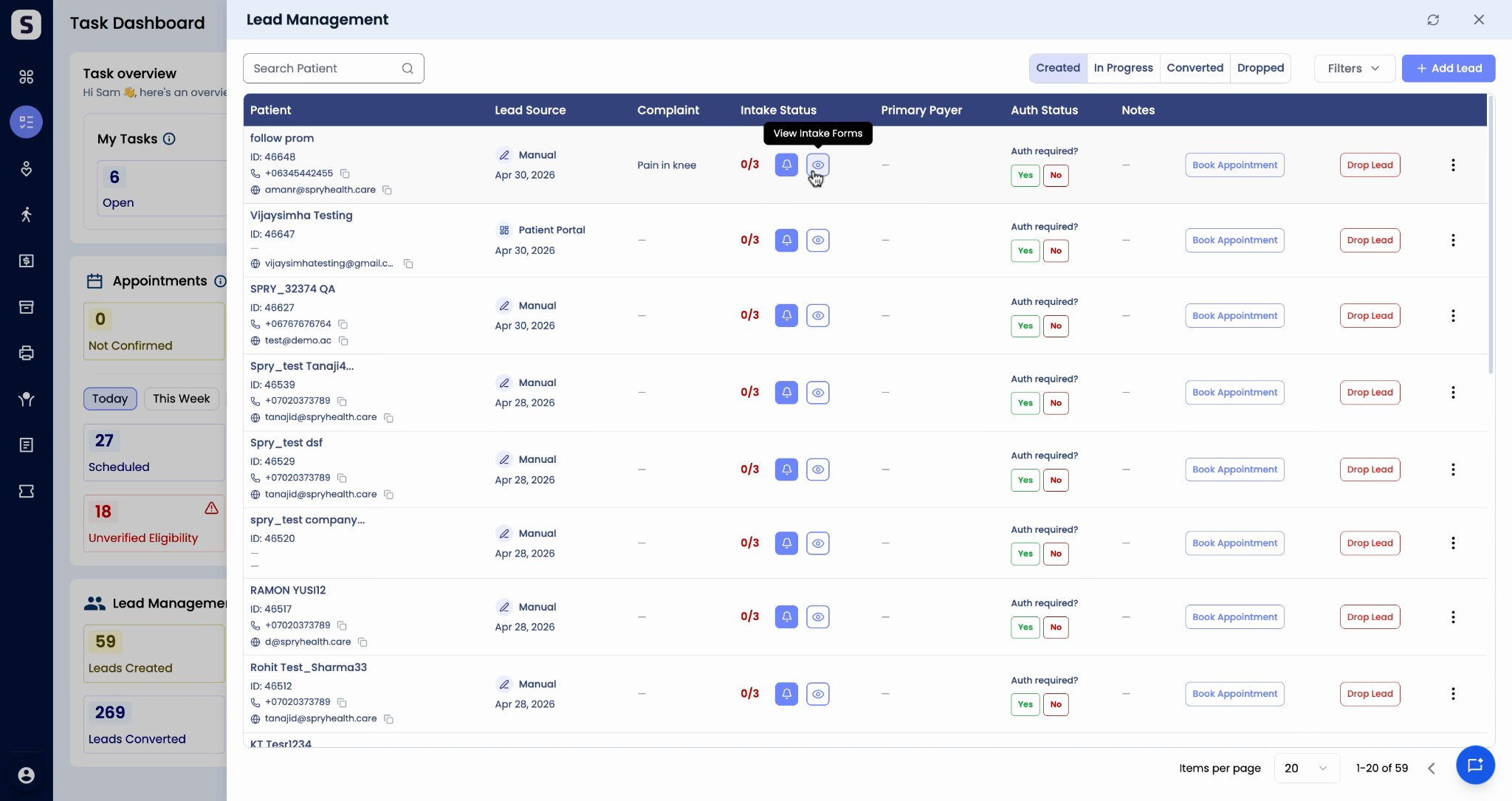
Task: Click the Add Lead button
Action: coord(1449,69)
